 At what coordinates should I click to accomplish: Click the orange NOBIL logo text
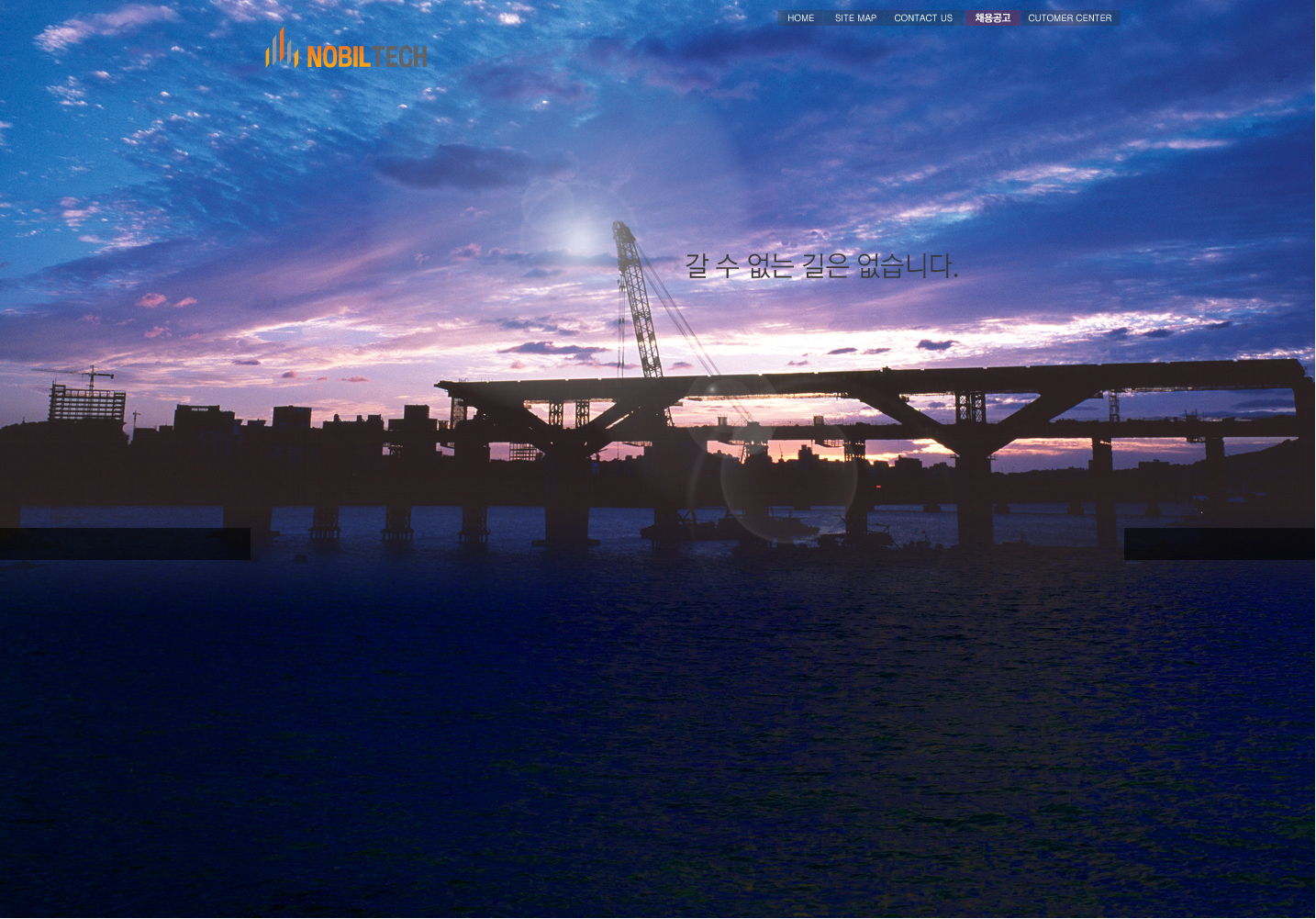(339, 57)
